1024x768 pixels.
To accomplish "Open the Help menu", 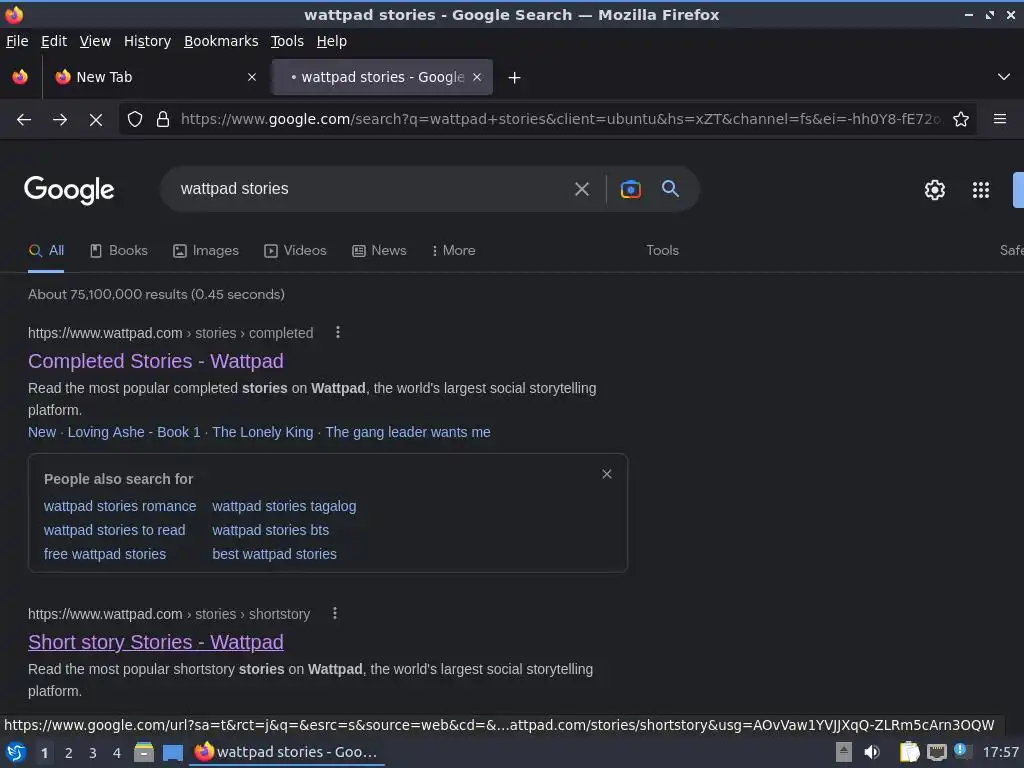I will click(332, 41).
